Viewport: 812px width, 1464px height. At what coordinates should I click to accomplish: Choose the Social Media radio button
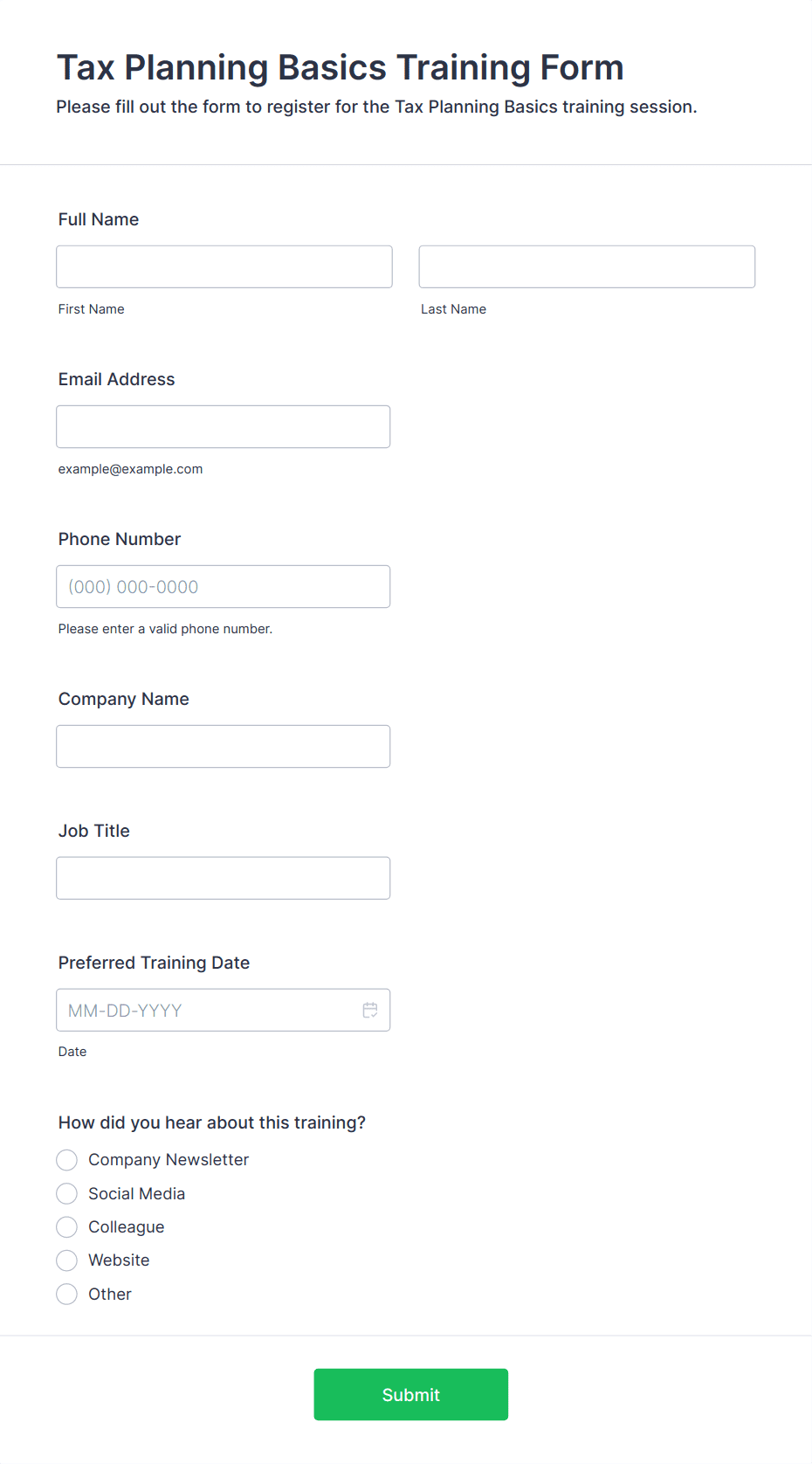[x=67, y=1193]
